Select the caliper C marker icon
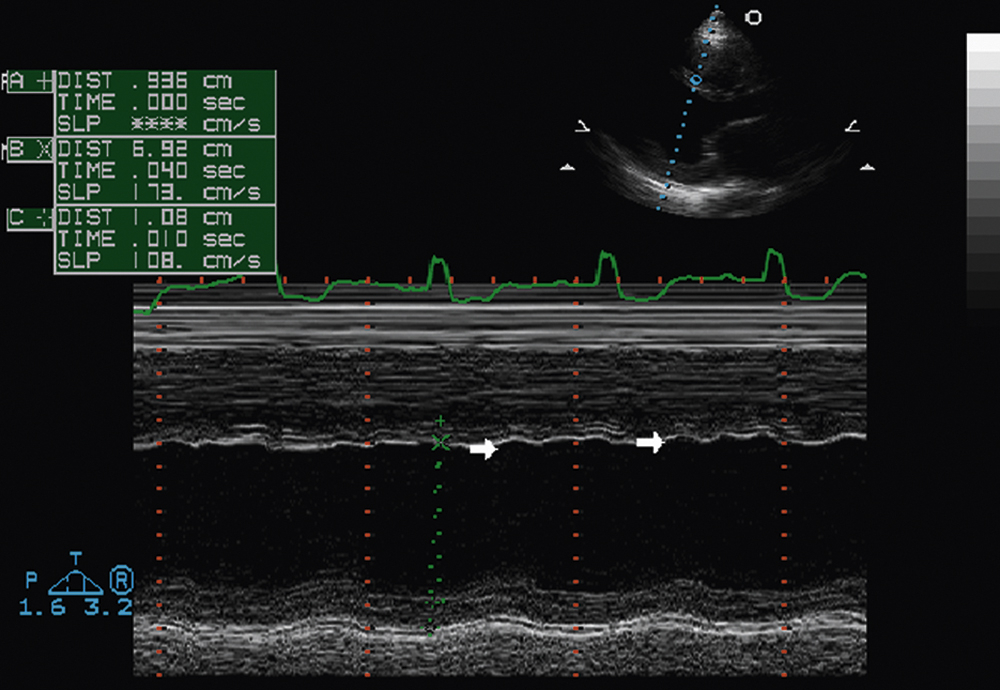This screenshot has width=1000, height=690. tap(43, 216)
